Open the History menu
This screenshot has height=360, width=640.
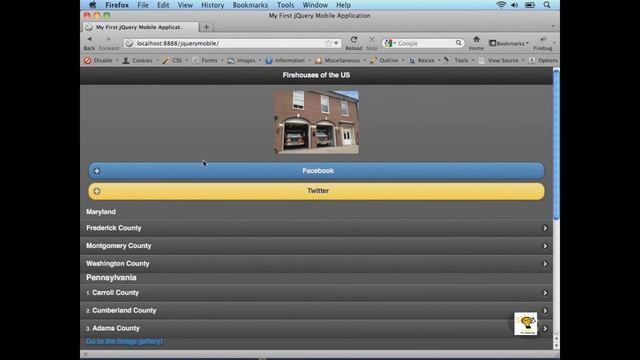click(x=213, y=5)
